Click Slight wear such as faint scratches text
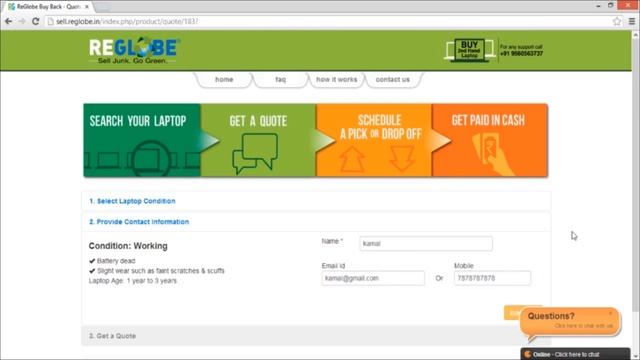Viewport: 640px width, 360px height. 161,271
